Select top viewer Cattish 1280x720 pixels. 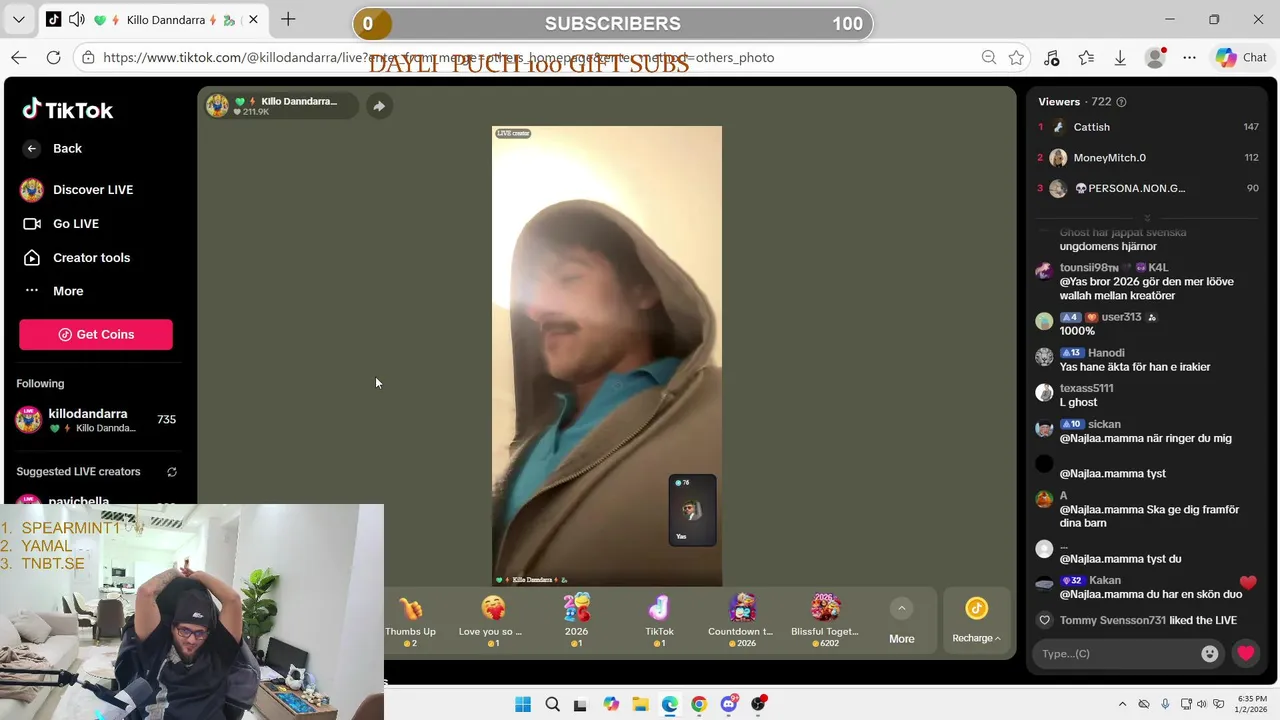pyautogui.click(x=1148, y=127)
